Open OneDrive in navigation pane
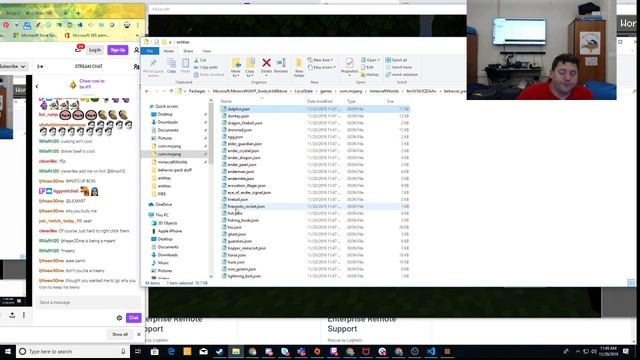The width and height of the screenshot is (640, 360). 163,204
